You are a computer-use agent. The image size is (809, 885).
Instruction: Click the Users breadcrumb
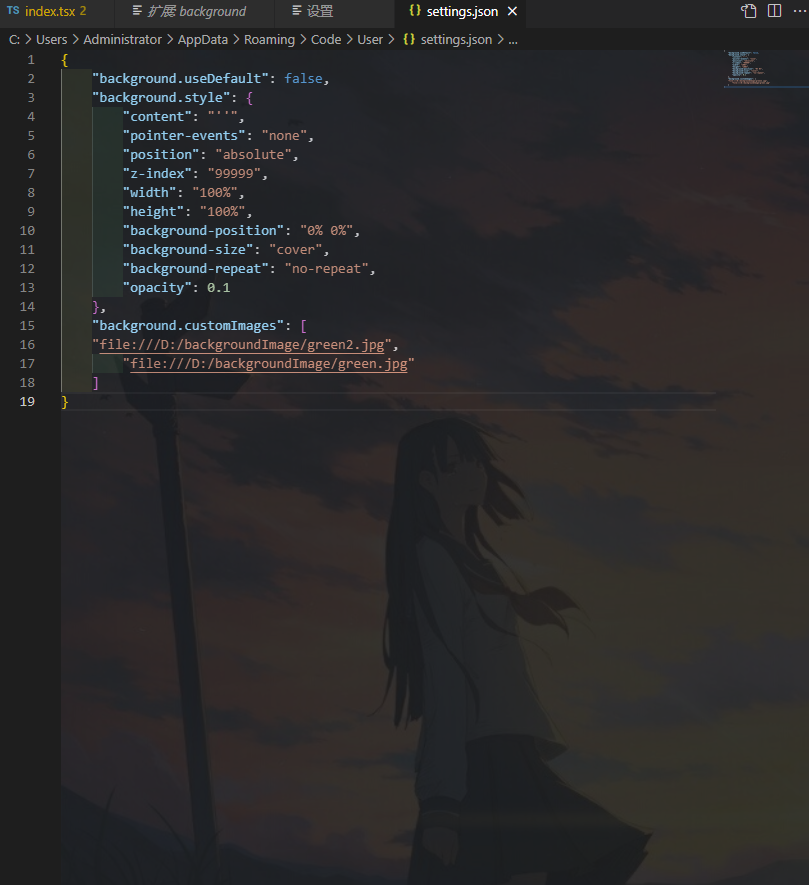(x=51, y=40)
